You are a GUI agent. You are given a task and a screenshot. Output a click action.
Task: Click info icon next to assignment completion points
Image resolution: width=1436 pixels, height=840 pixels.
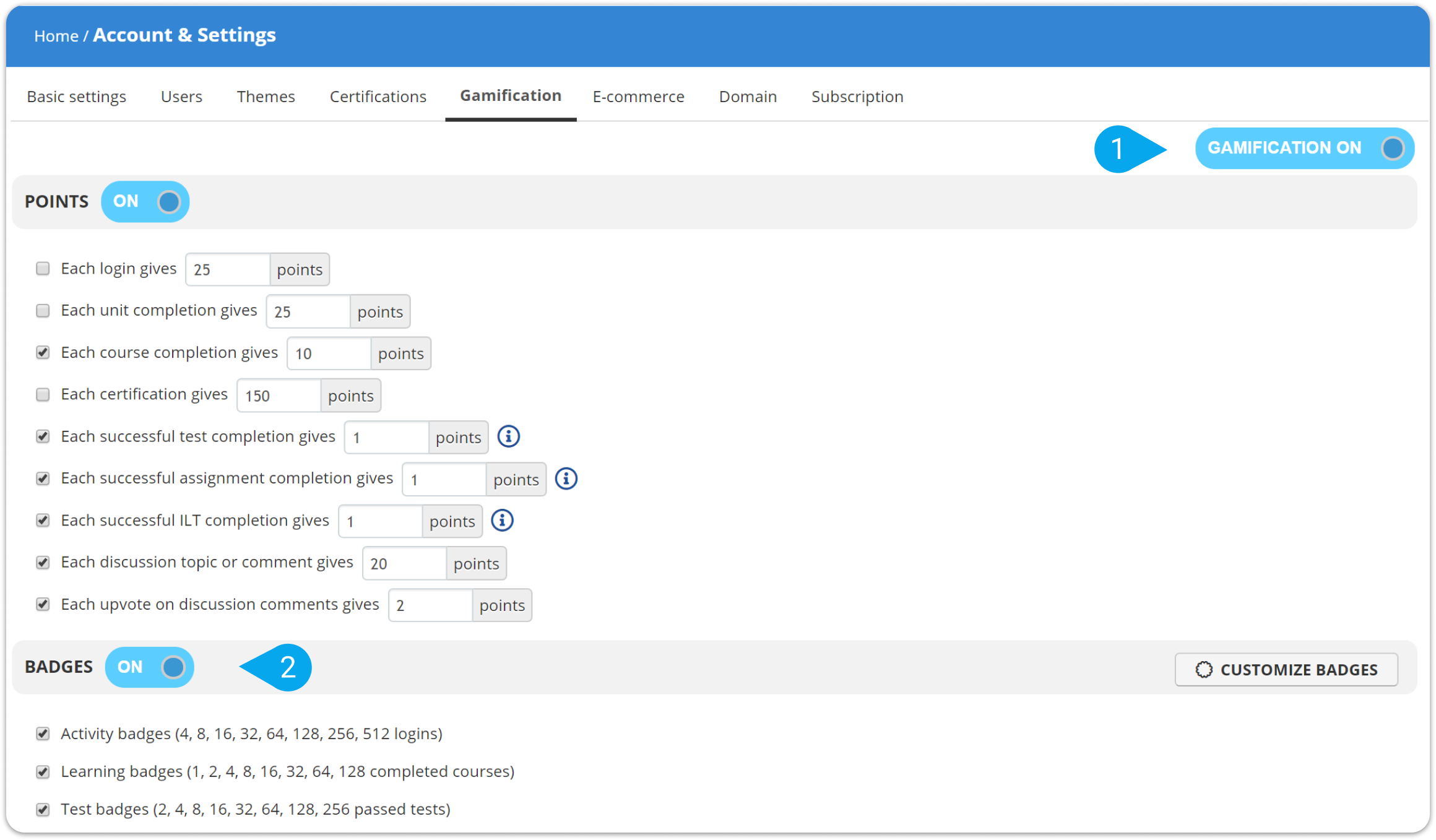coord(566,478)
